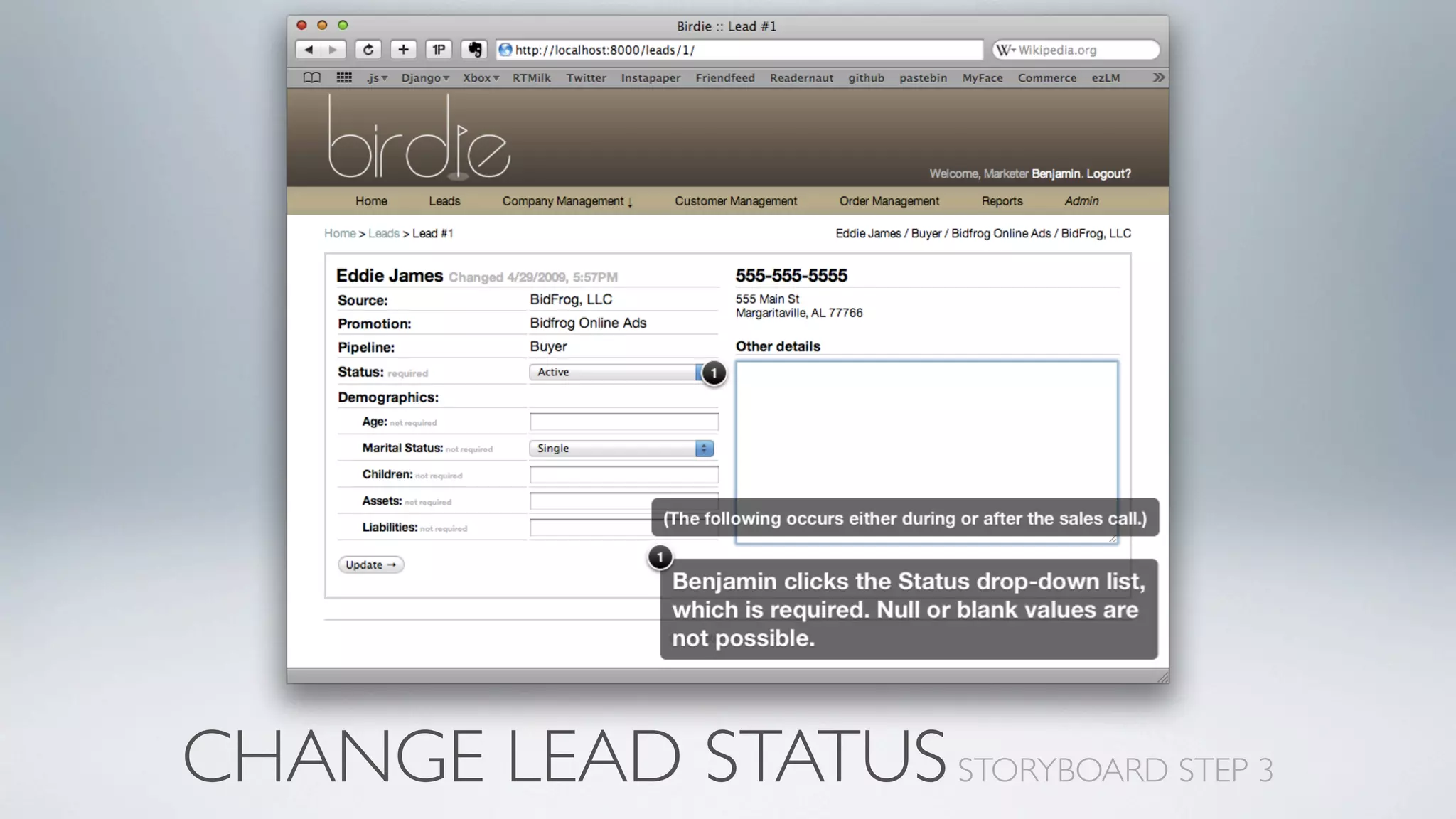This screenshot has height=819, width=1456.
Task: Open the Xbox bookmarks folder
Action: tap(481, 78)
